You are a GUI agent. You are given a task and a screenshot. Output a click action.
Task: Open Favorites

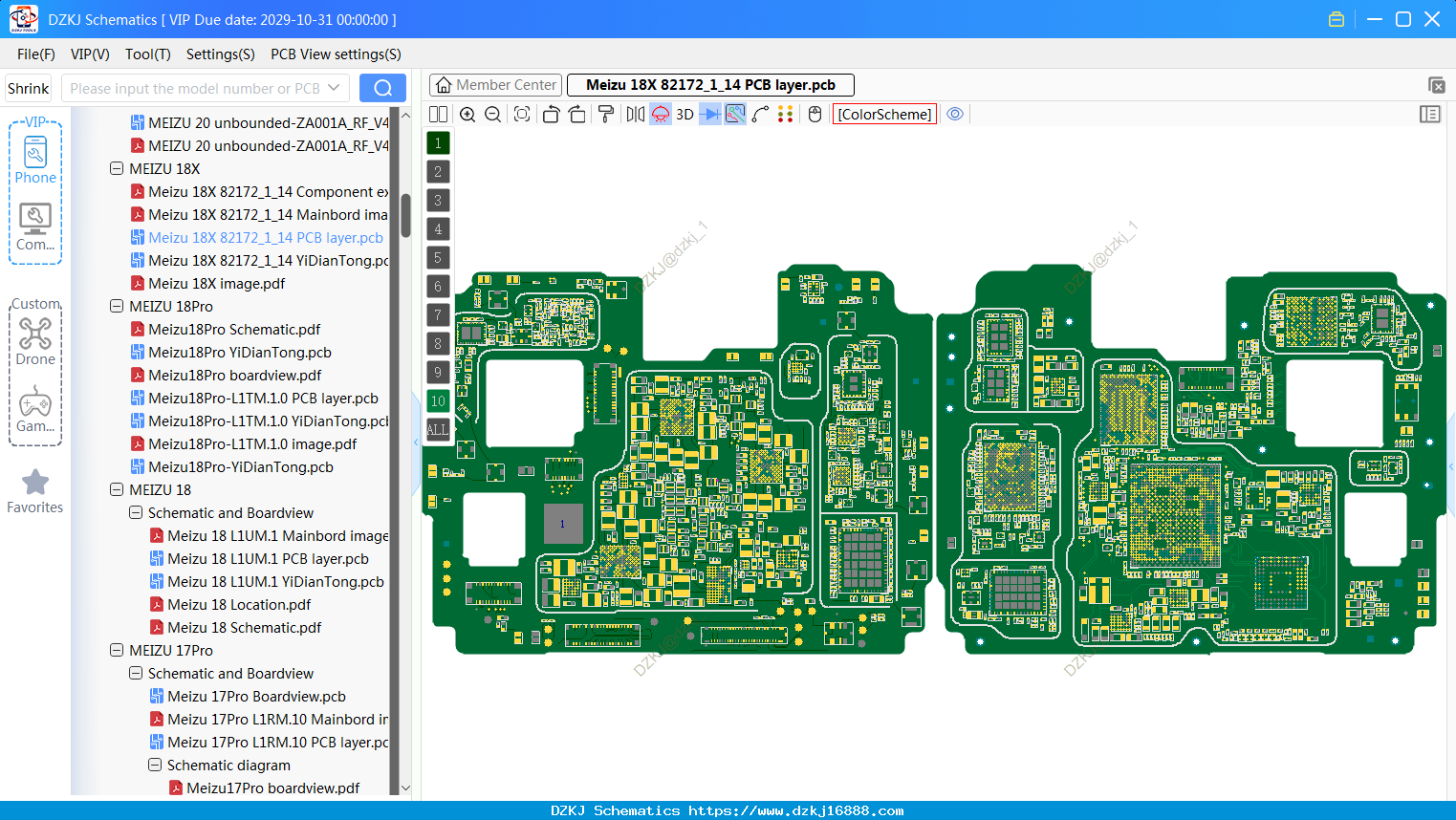[x=35, y=492]
